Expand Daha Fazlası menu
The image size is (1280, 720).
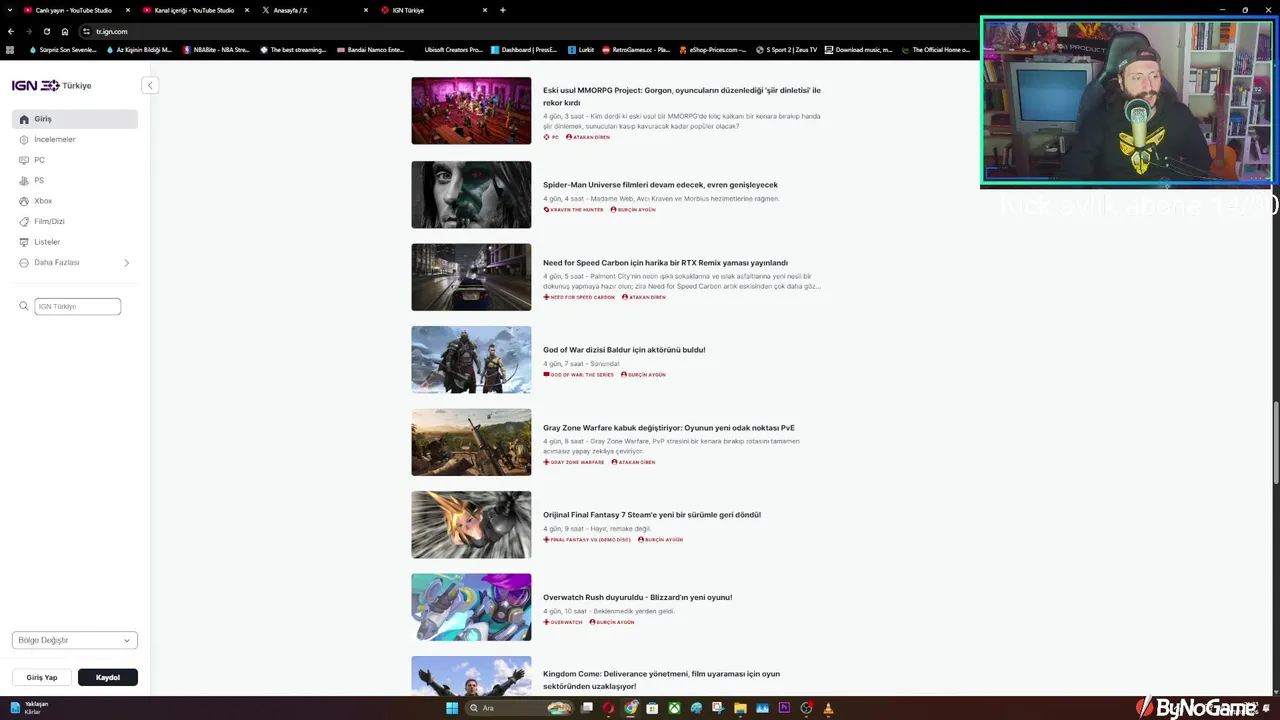75,262
